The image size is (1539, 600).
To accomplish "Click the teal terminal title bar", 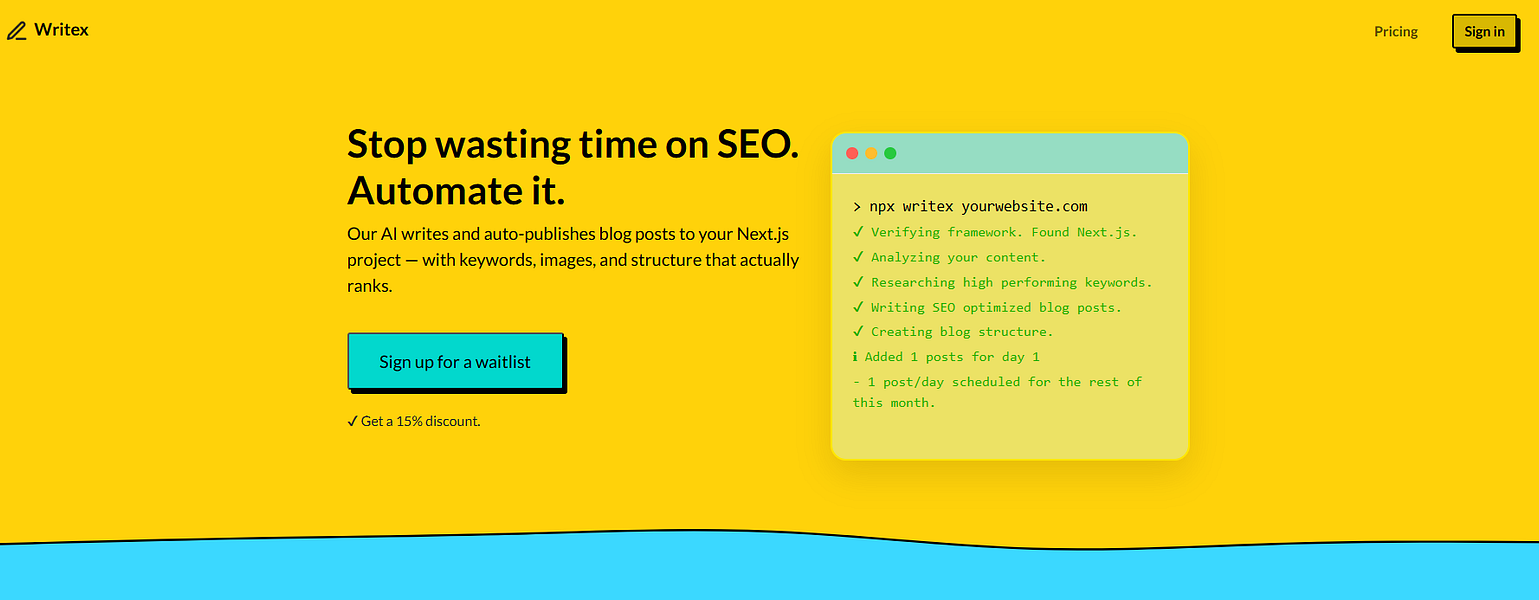I will [1030, 153].
